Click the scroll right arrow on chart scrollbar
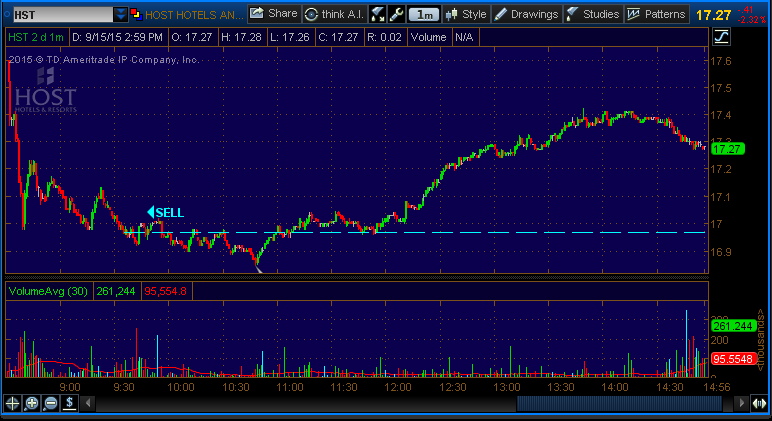772x421 pixels. pos(741,403)
